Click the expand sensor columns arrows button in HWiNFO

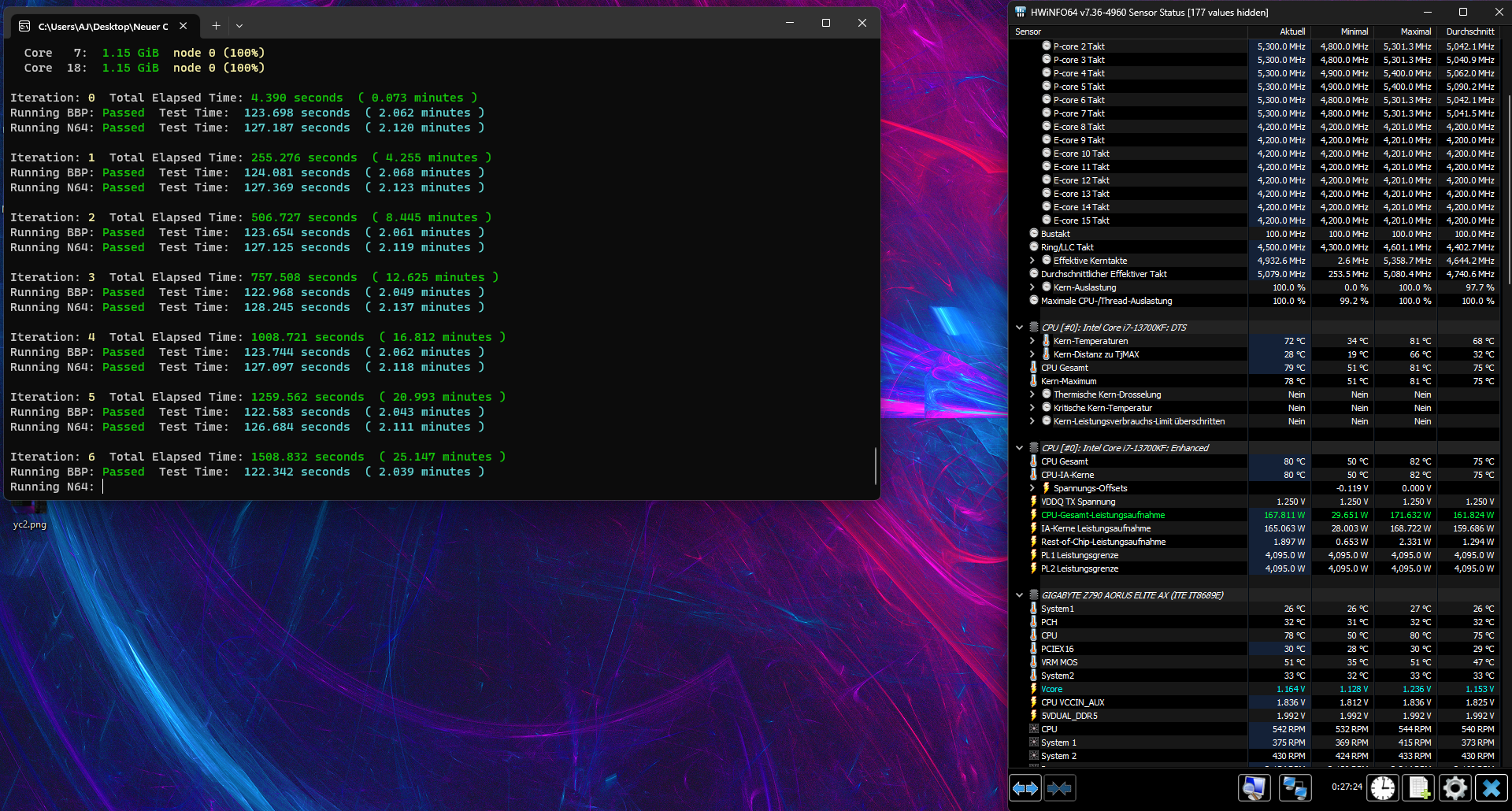click(1025, 788)
